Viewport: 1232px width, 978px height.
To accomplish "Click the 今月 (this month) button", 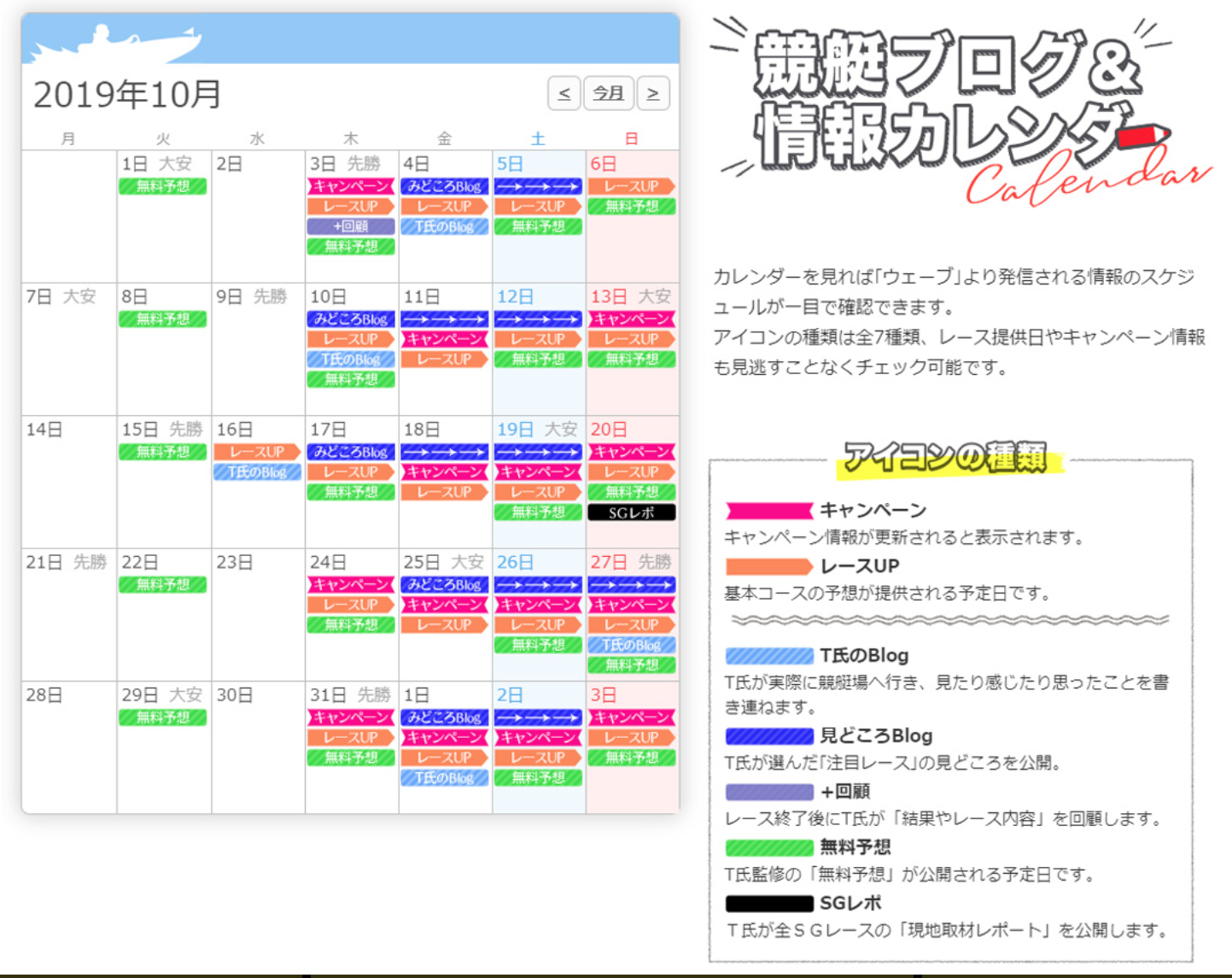I will (x=608, y=93).
